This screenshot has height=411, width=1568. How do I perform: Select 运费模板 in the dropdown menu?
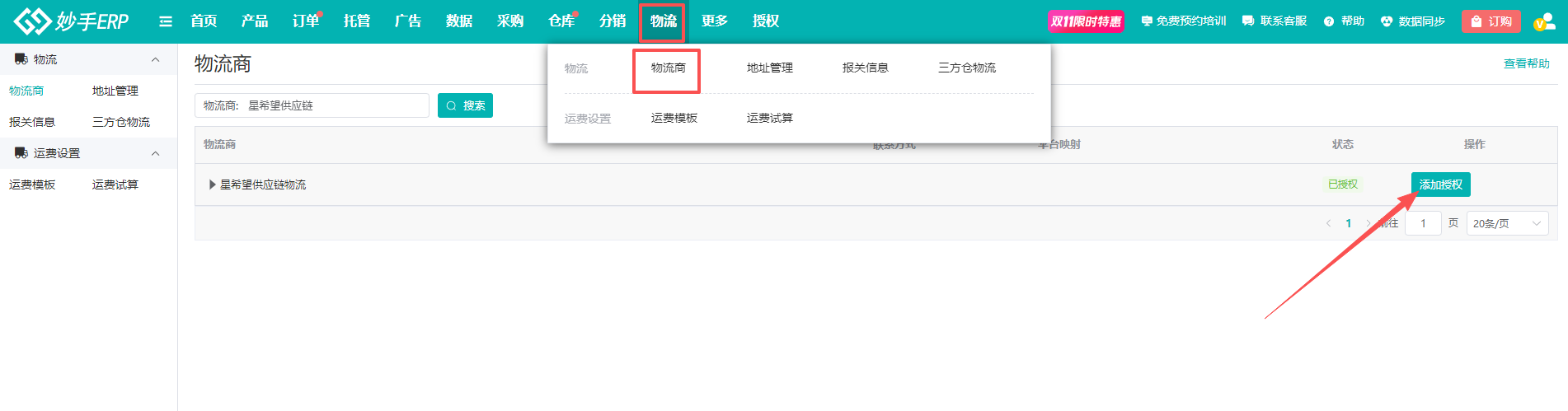pos(674,118)
